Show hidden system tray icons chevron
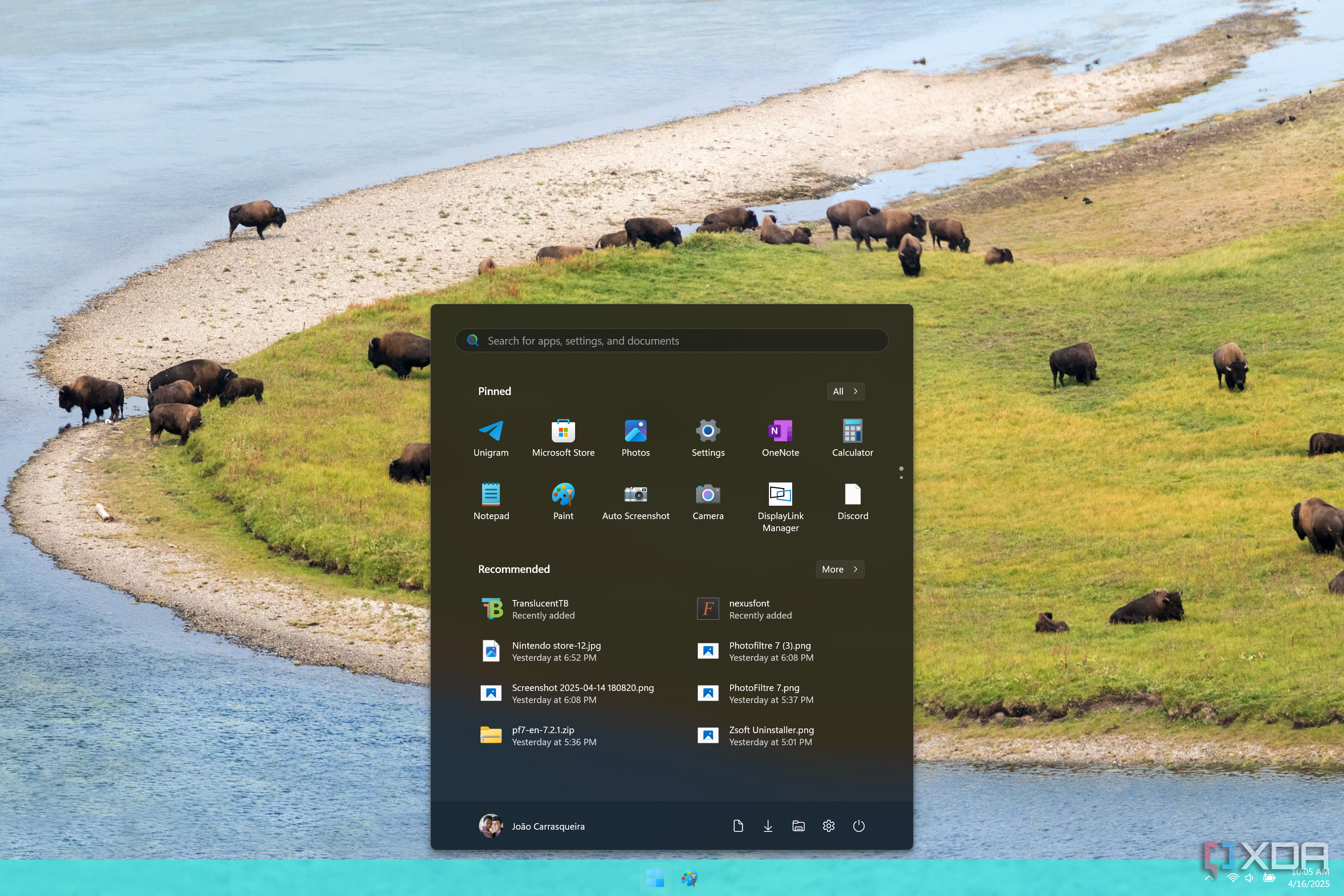1344x896 pixels. point(1209,878)
